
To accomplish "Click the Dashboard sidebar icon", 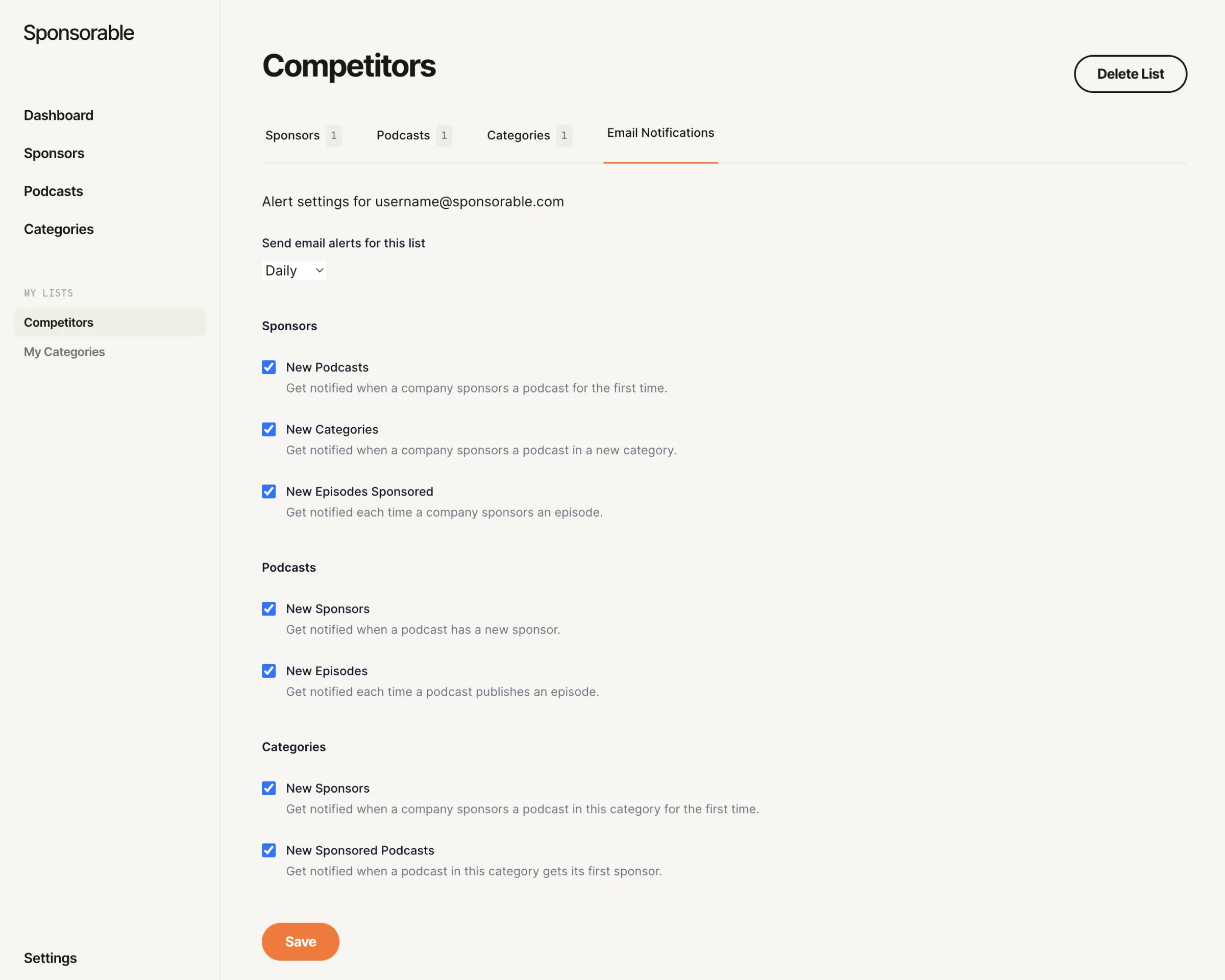I will (58, 114).
